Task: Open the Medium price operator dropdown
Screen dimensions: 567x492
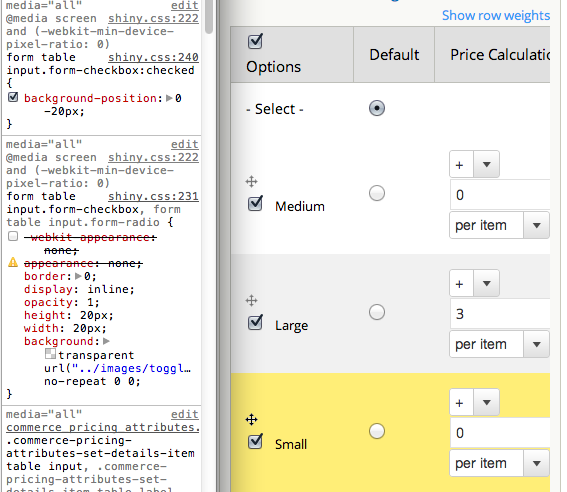Action: pyautogui.click(x=474, y=164)
